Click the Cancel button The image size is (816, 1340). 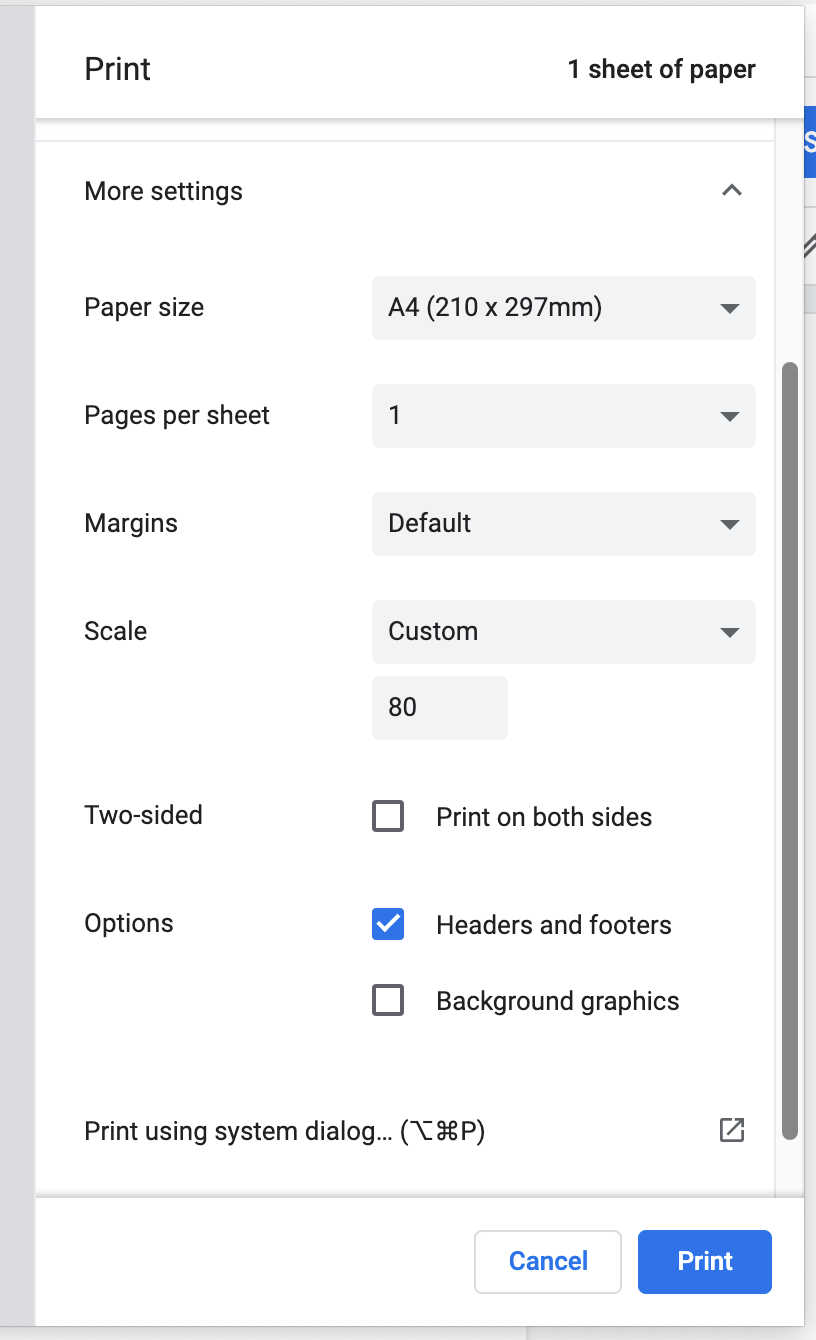click(x=547, y=1261)
